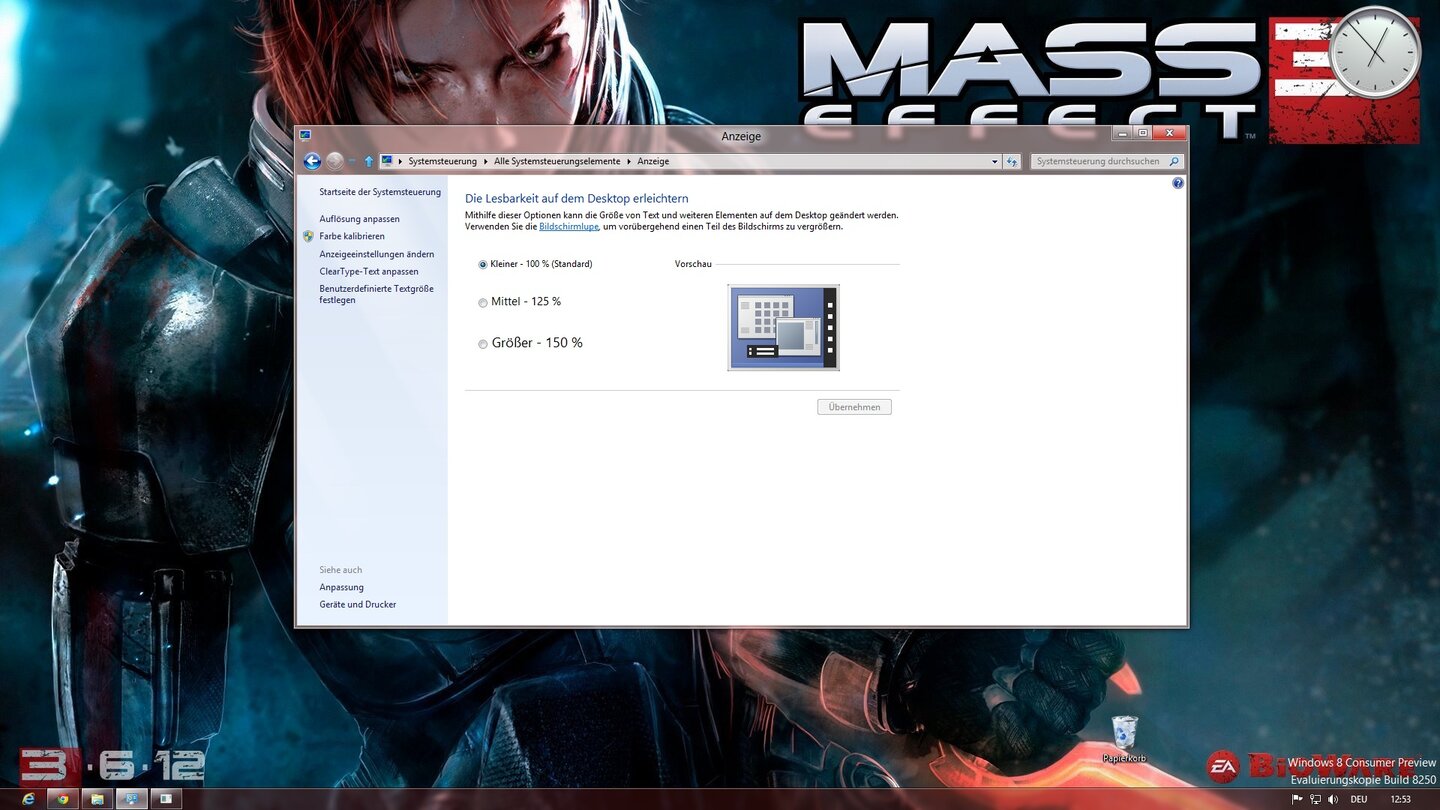
Task: Click the desktop clock gadget
Action: (x=1375, y=52)
